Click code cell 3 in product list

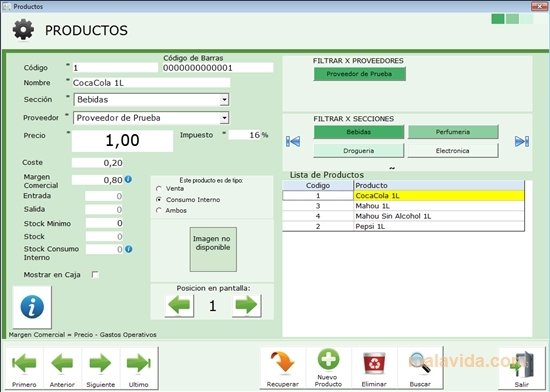coord(318,206)
